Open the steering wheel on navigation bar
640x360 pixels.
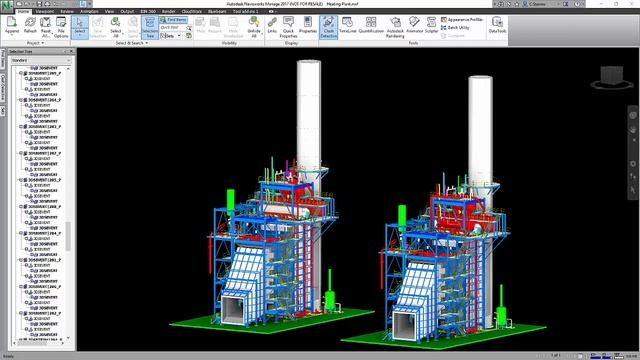tap(633, 115)
